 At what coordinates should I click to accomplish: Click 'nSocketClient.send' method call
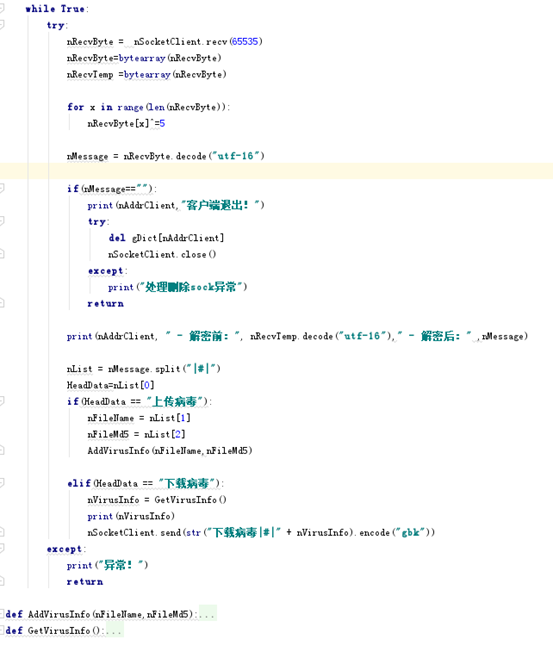134,533
